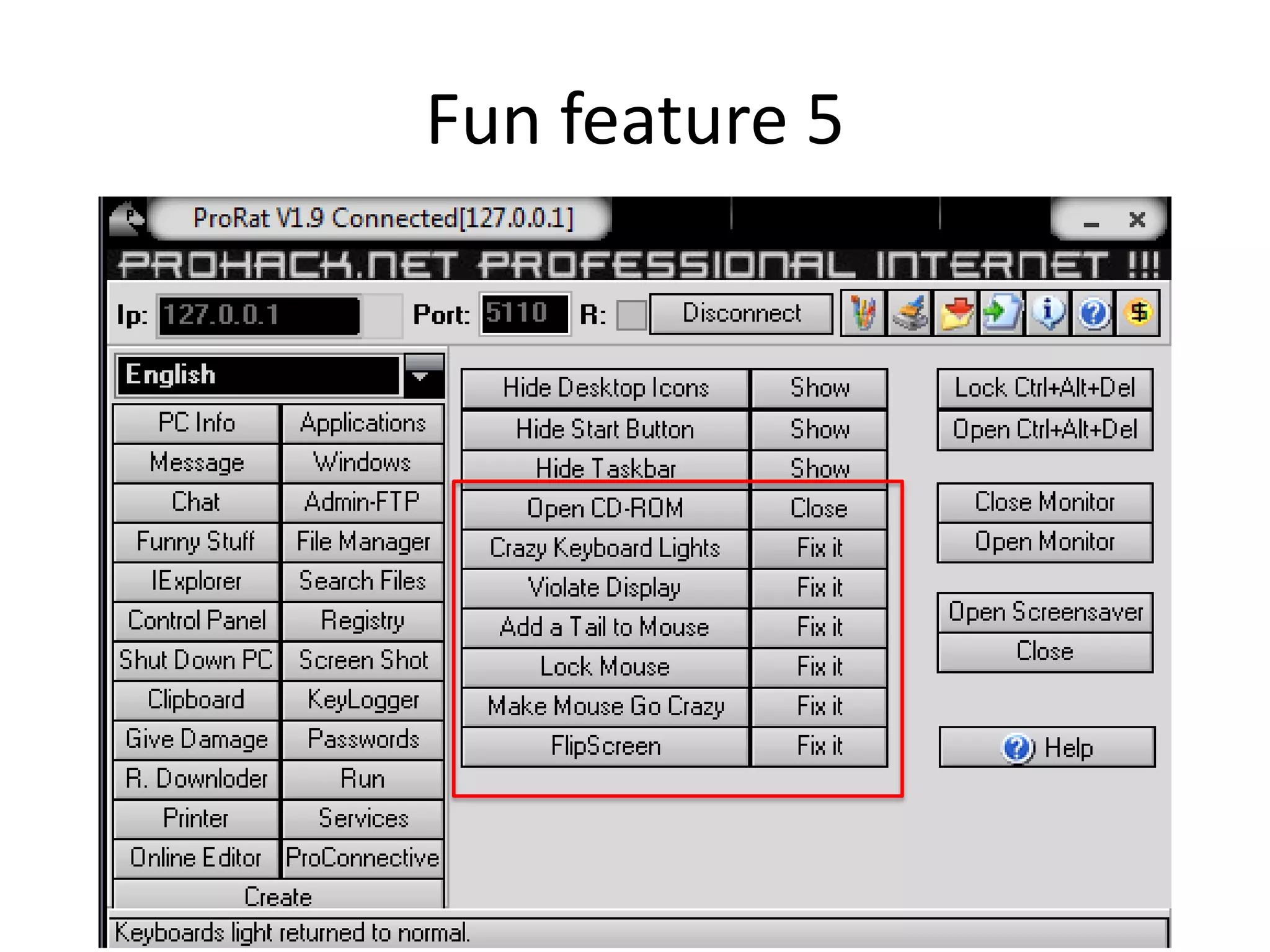Open the Windows section

(x=363, y=463)
